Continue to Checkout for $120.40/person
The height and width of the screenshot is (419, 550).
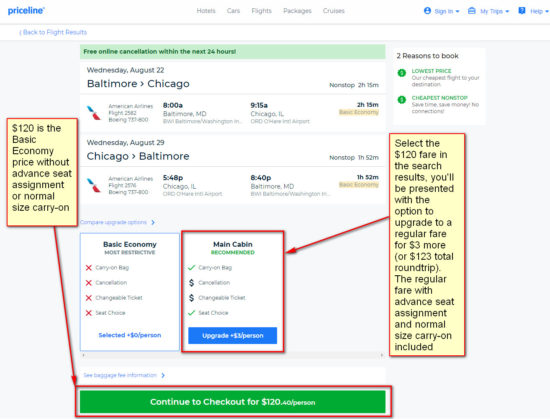[x=233, y=402]
